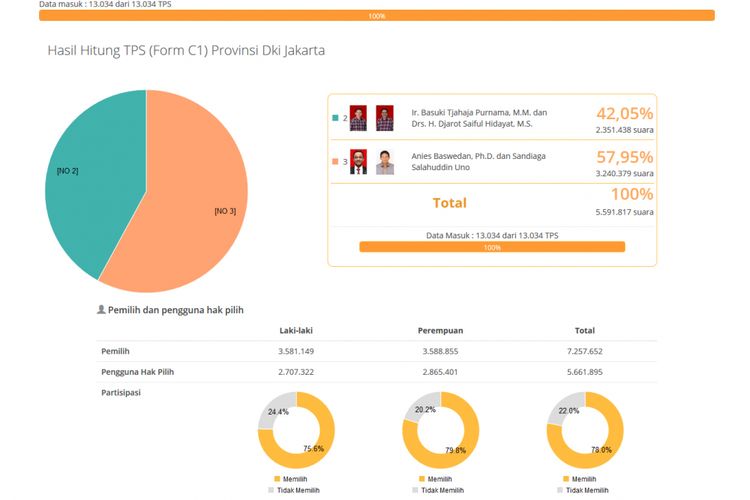750x500 pixels.
Task: Click the right photo of candidate pair 2
Action: 385,118
